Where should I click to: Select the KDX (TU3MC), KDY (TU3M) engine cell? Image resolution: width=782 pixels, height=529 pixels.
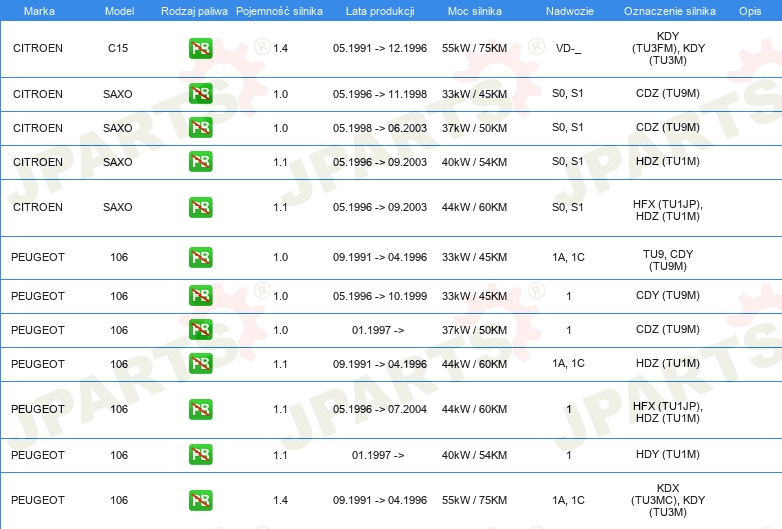click(668, 500)
